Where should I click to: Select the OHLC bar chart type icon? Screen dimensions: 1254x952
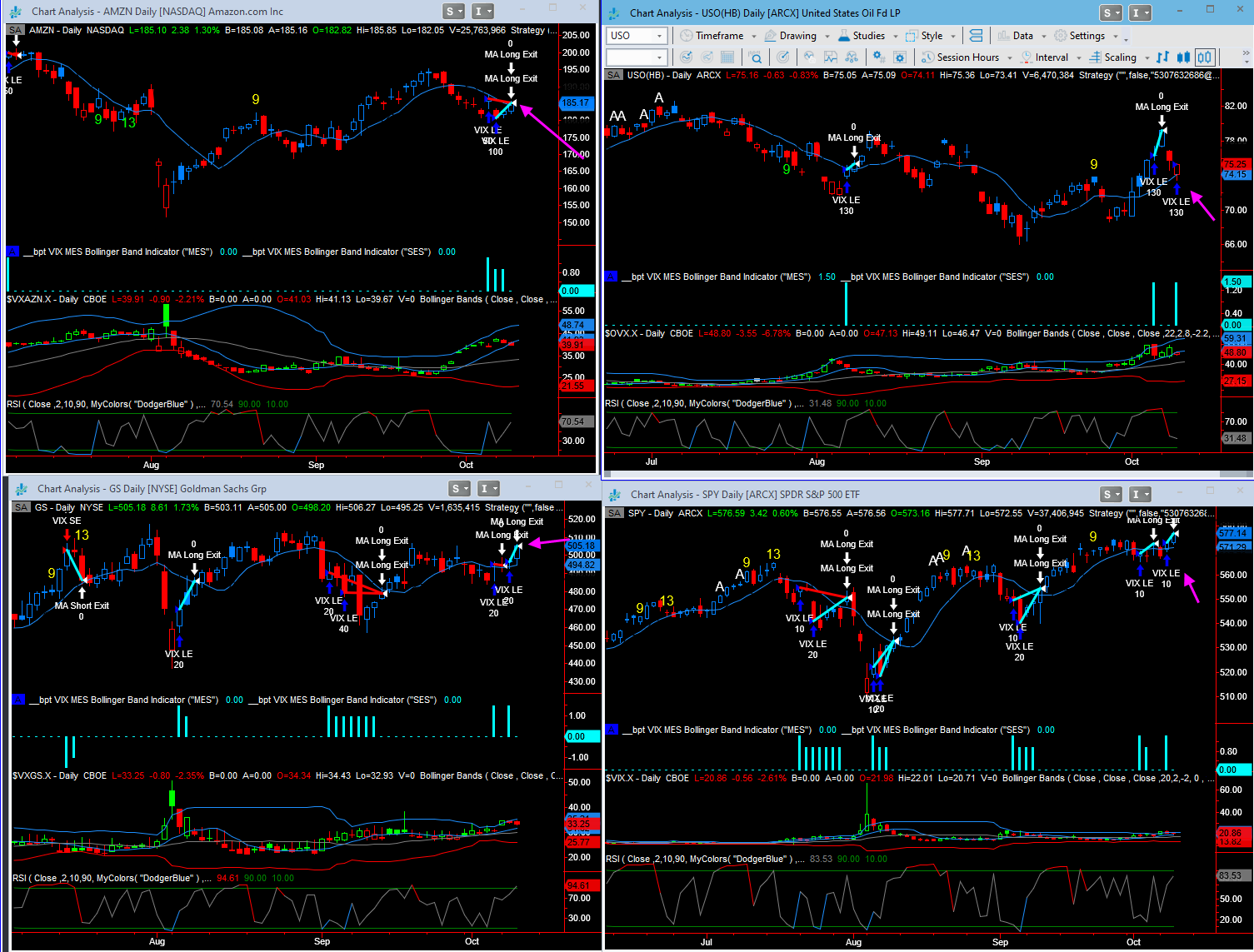coord(1162,57)
